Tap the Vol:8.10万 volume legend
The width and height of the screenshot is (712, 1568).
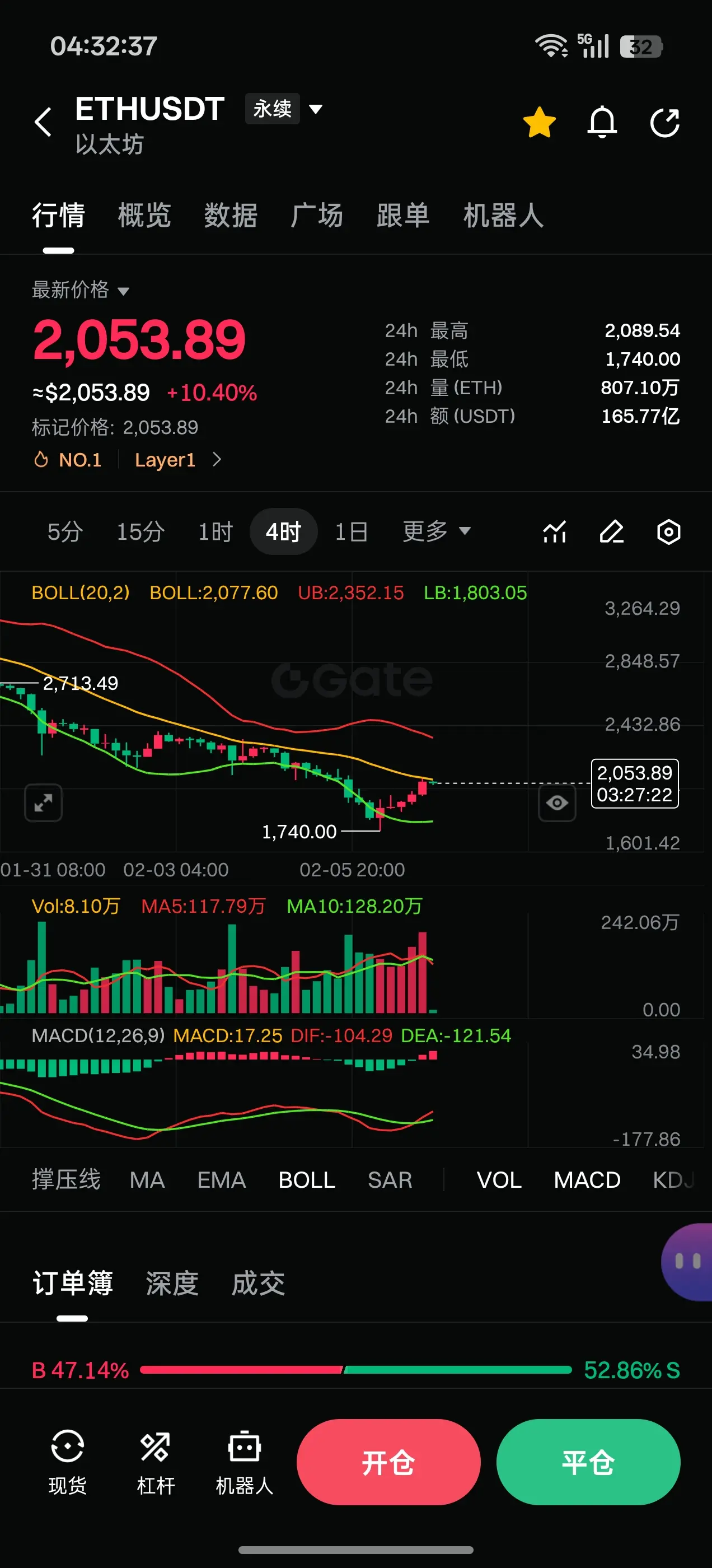76,906
